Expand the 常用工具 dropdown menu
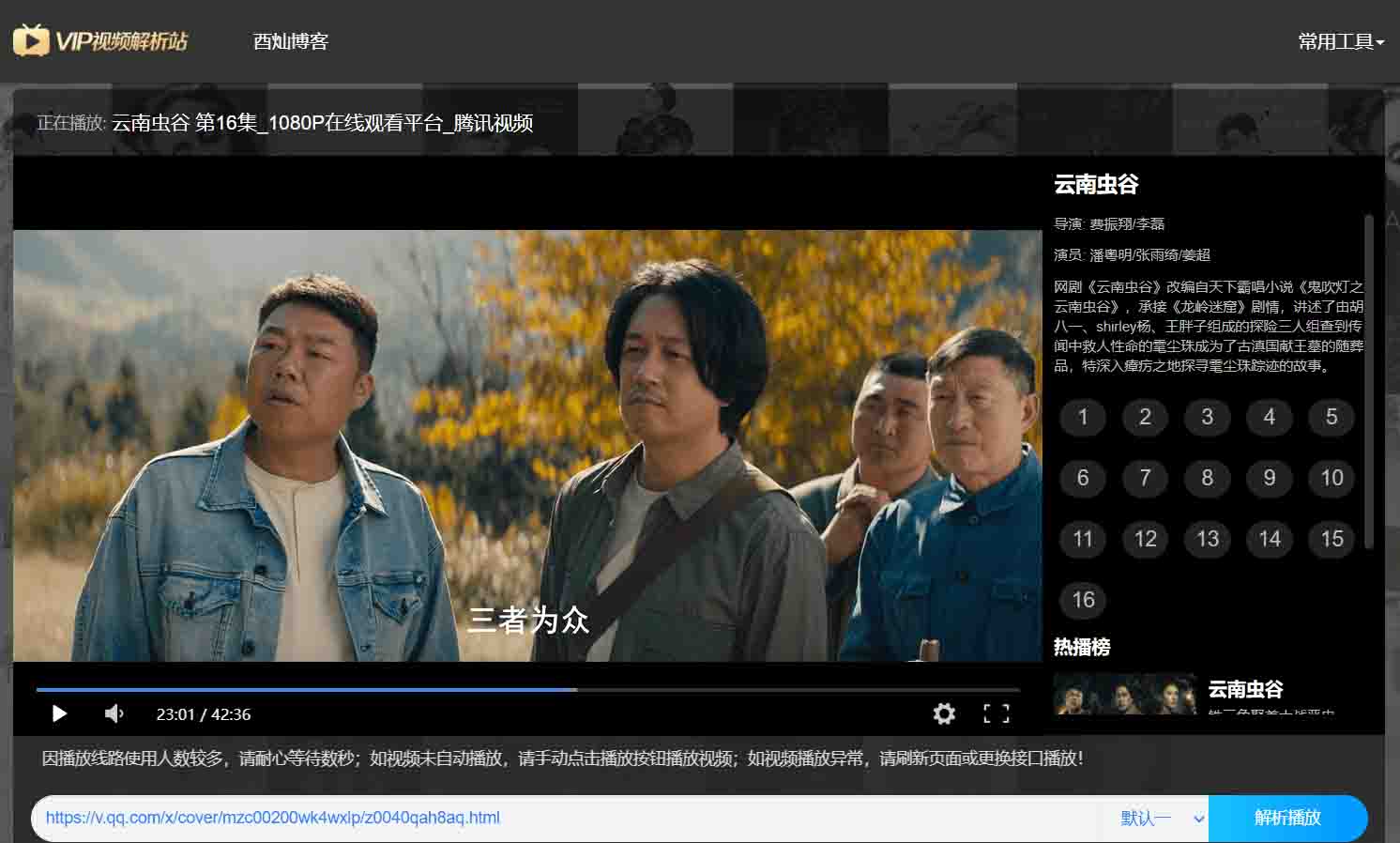 (1341, 41)
